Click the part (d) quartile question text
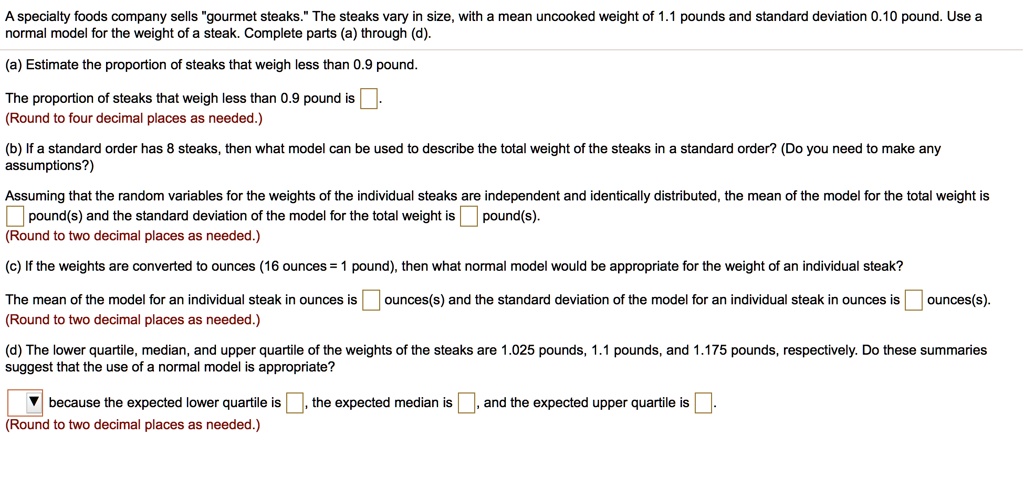Screen dimensions: 1024x489 496,358
